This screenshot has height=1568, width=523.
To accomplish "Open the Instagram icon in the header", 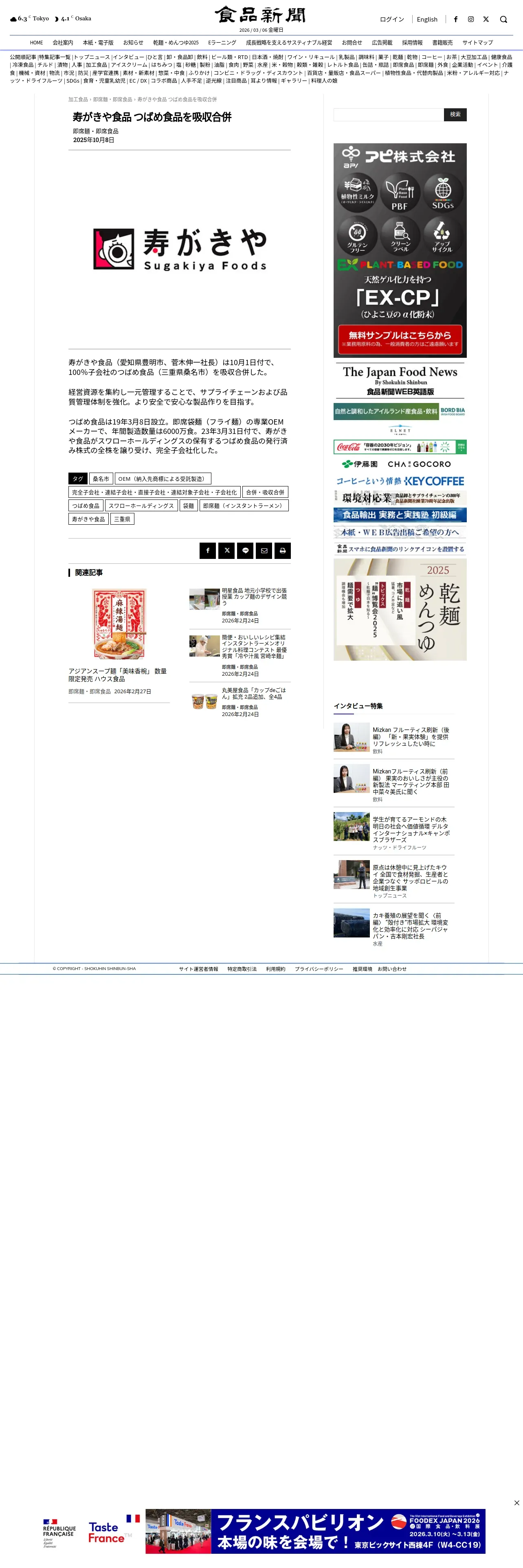I will tap(470, 20).
